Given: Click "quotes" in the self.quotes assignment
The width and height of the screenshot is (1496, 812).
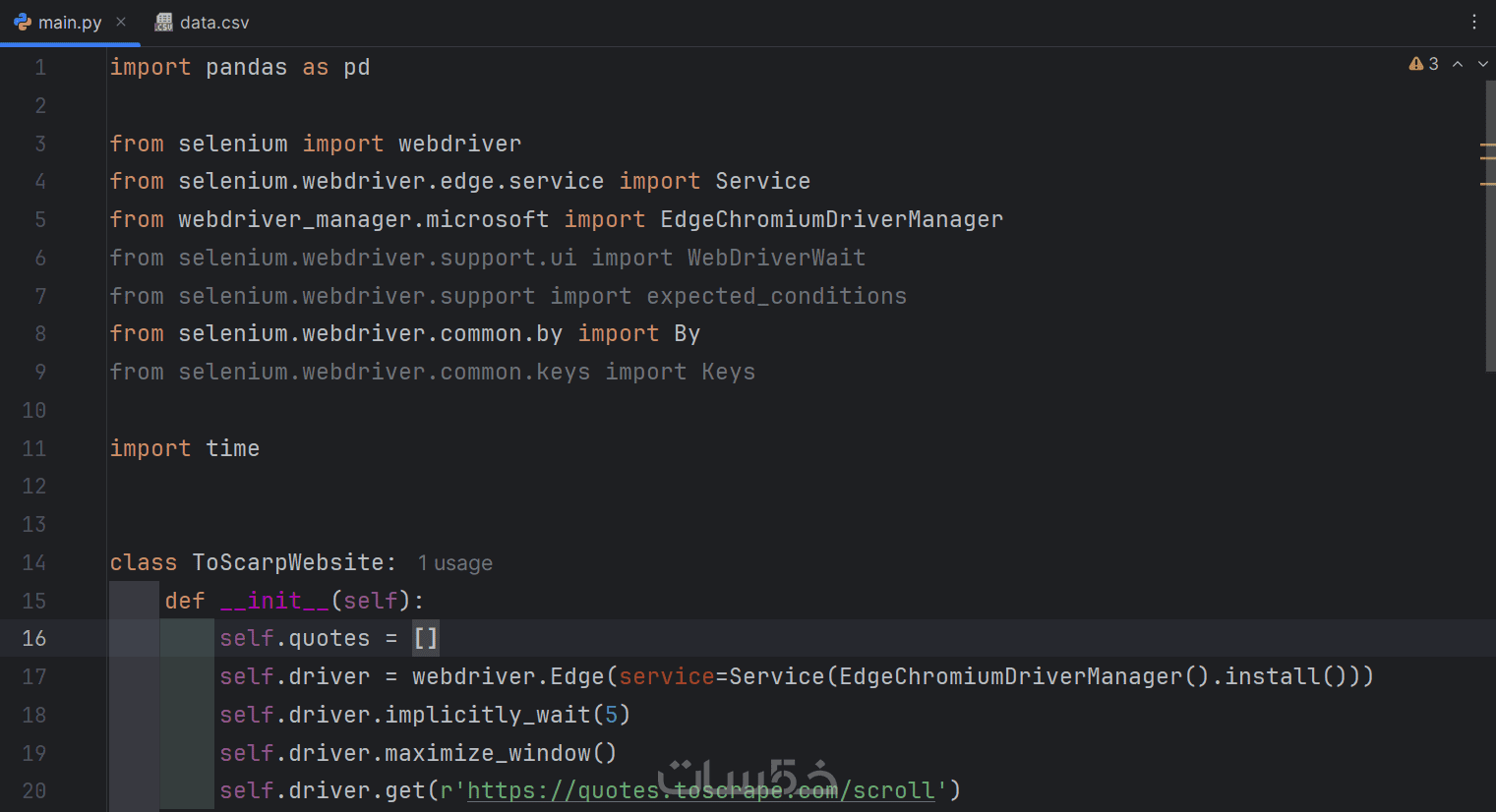Looking at the screenshot, I should (329, 638).
